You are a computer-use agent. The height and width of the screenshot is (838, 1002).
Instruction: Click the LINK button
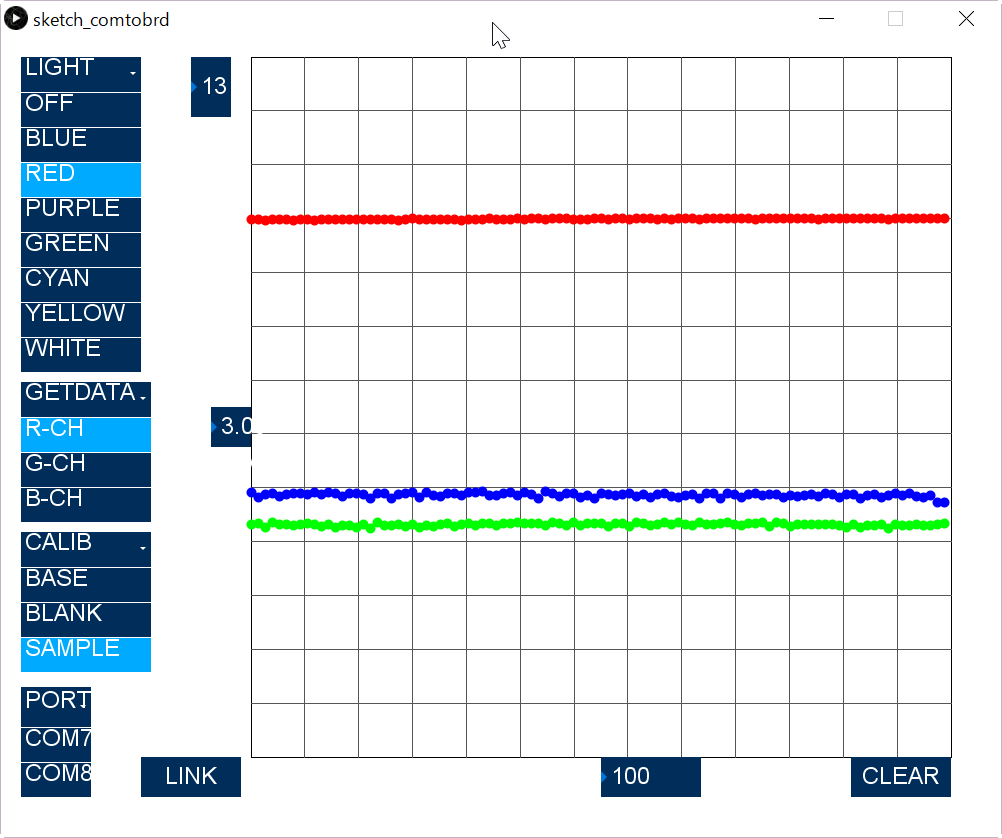pos(191,777)
